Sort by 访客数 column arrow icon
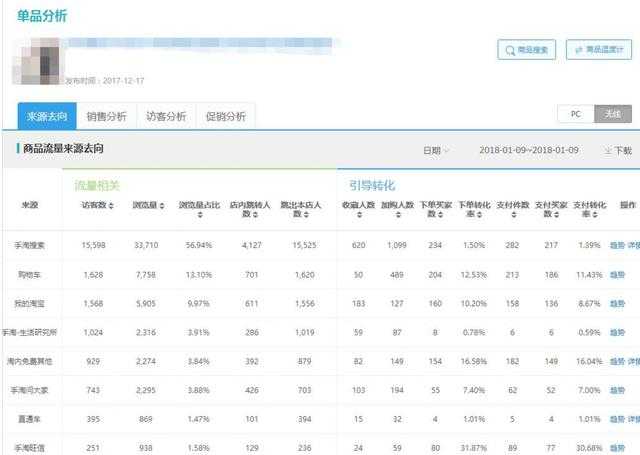The width and height of the screenshot is (640, 455). point(111,206)
